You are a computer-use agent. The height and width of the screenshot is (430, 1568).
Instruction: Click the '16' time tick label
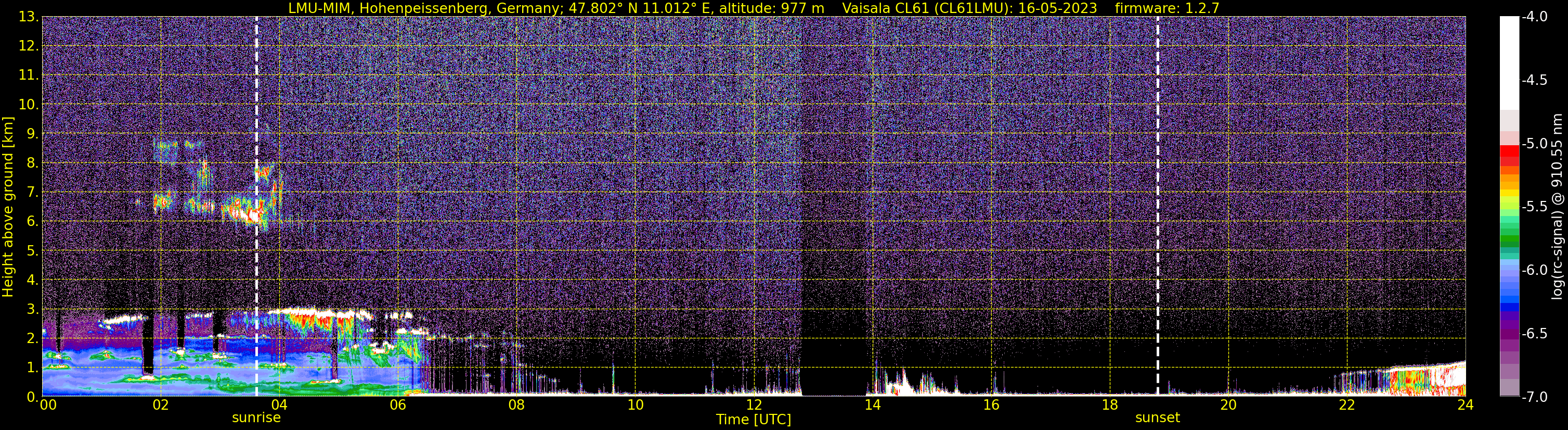click(991, 405)
